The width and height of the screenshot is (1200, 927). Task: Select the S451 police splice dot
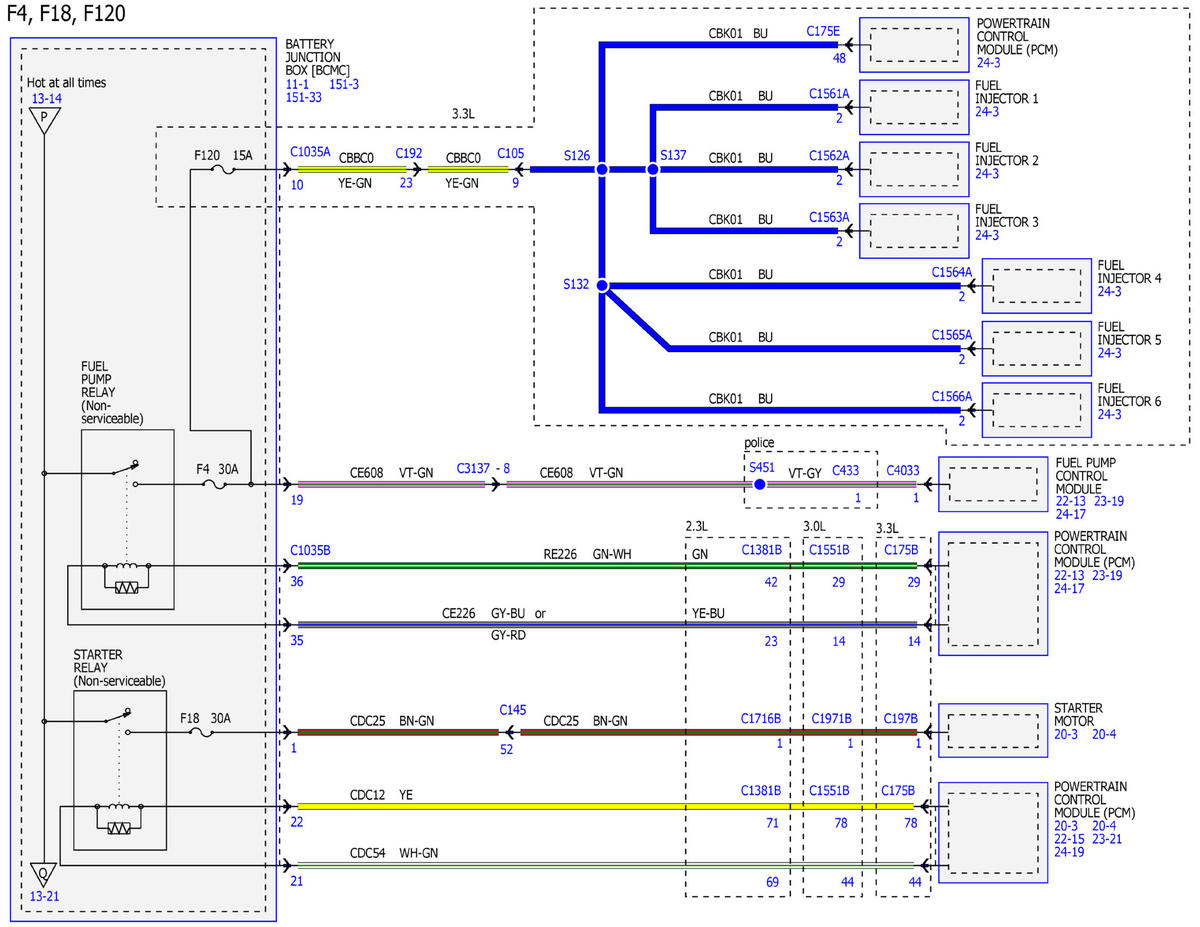point(759,484)
